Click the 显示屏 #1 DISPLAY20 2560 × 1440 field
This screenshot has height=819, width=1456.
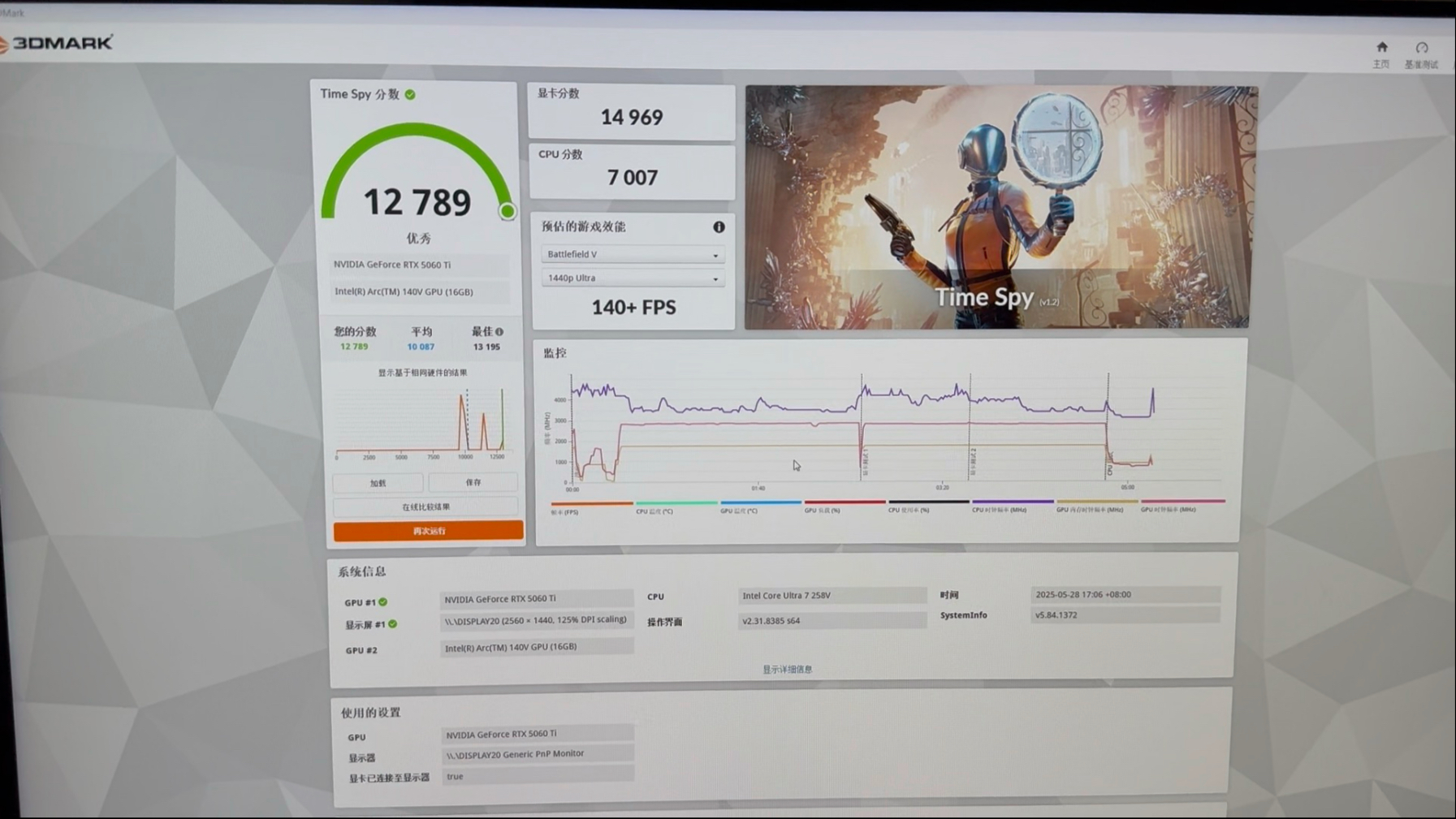(x=536, y=620)
